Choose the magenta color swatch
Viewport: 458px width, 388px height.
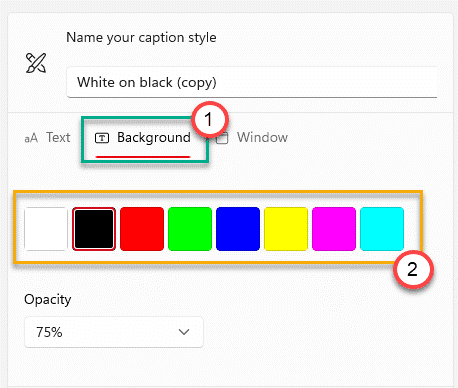point(334,229)
